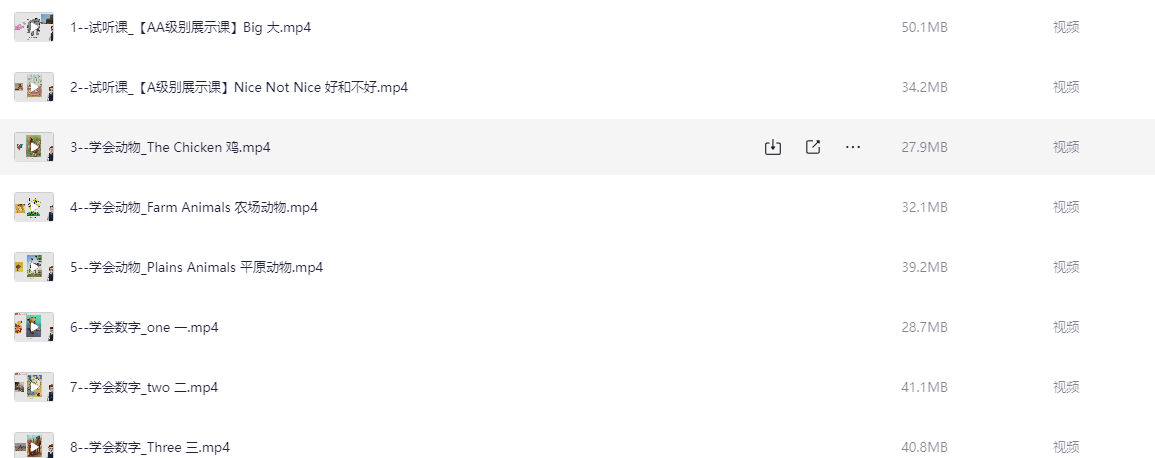The width and height of the screenshot is (1155, 458).
Task: Play the two 二 video thumbnail
Action: point(34,387)
